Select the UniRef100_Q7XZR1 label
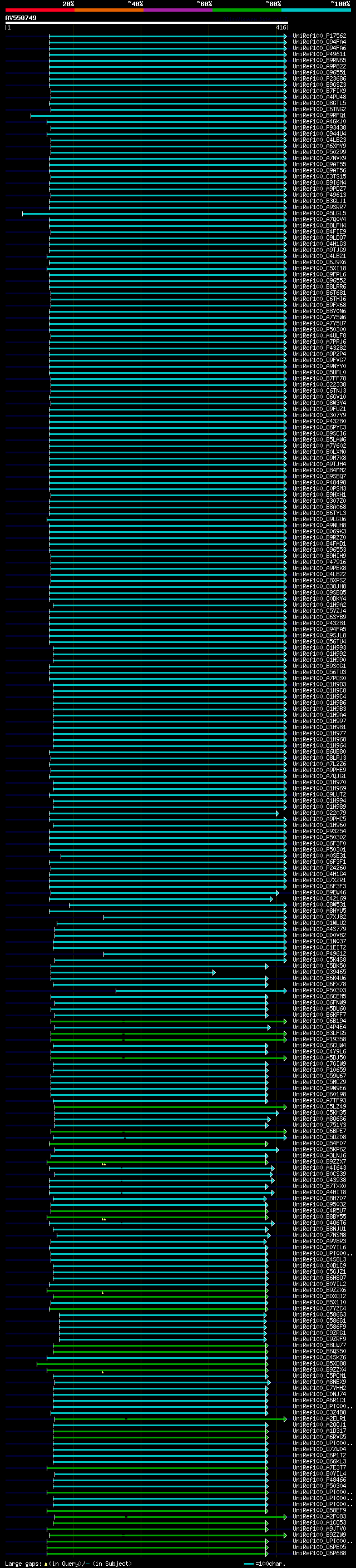Viewport: 356px width, 1568px height. (319, 880)
